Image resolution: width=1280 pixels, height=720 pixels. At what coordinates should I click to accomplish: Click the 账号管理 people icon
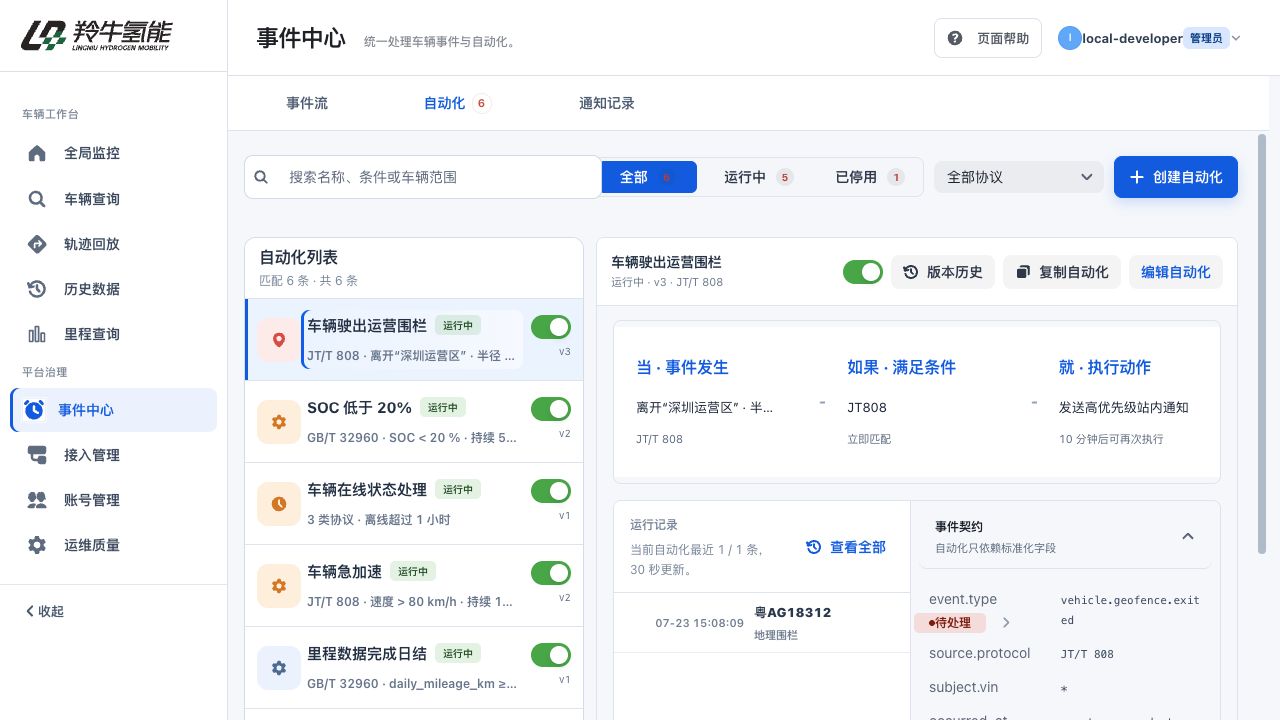37,500
